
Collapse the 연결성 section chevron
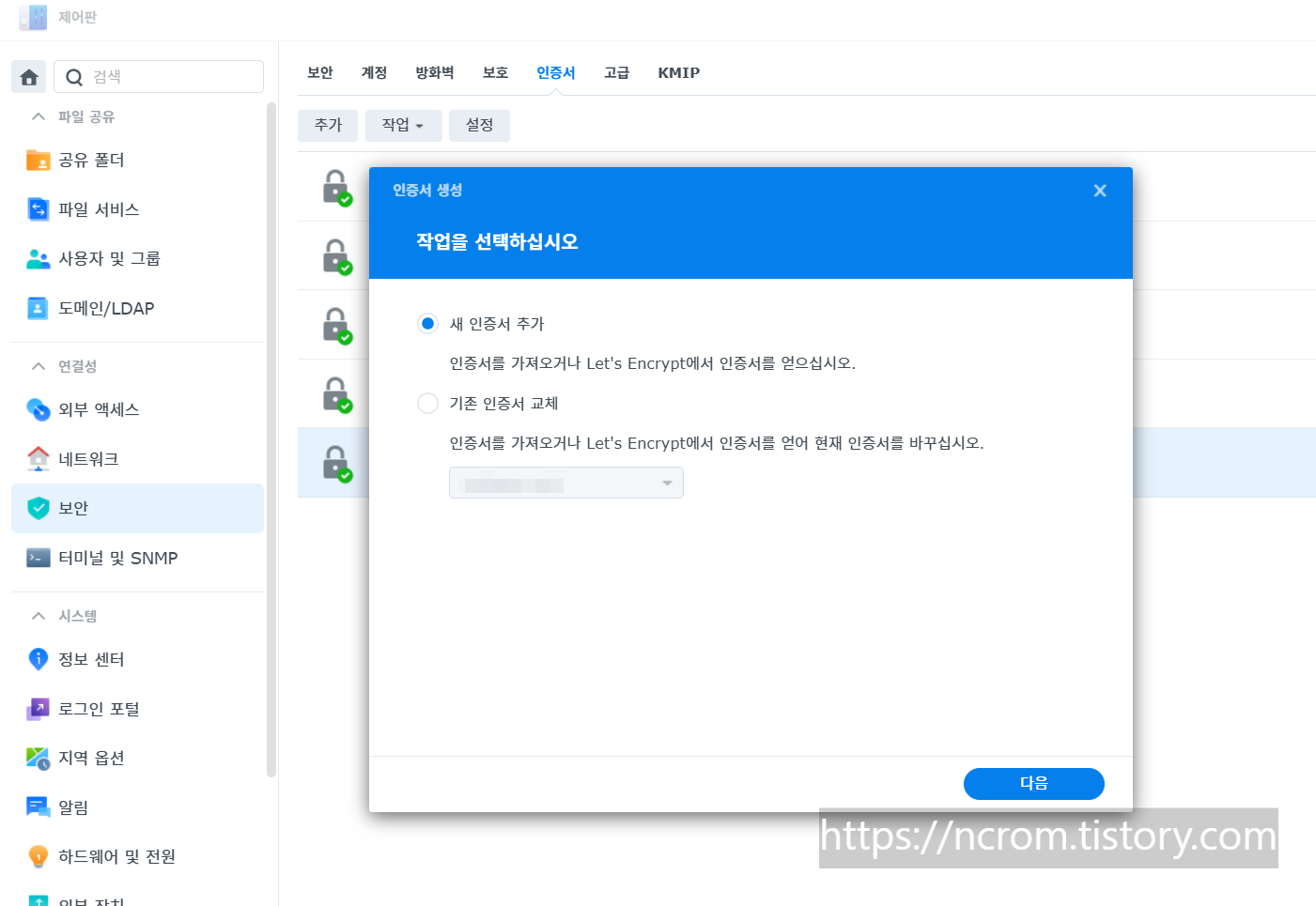click(39, 366)
